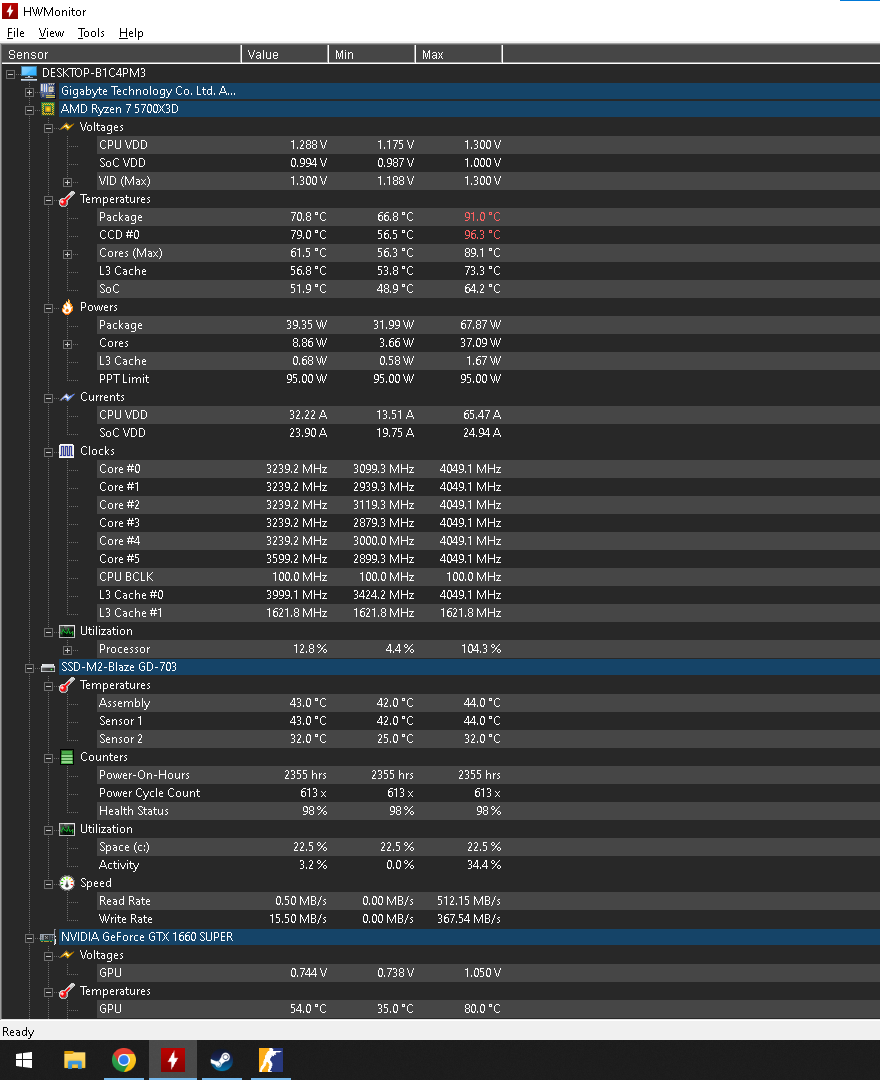Click the Max column header

coord(459,54)
